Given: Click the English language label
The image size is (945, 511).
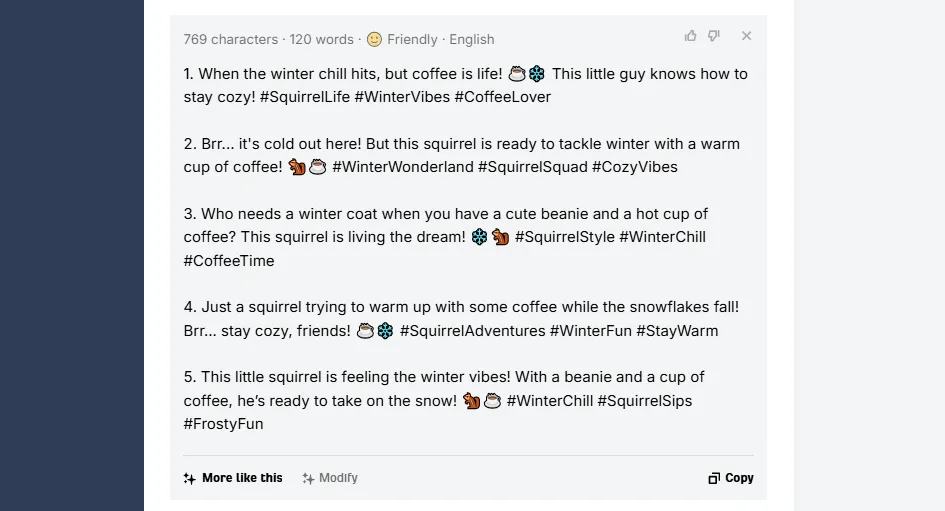Looking at the screenshot, I should (x=472, y=39).
